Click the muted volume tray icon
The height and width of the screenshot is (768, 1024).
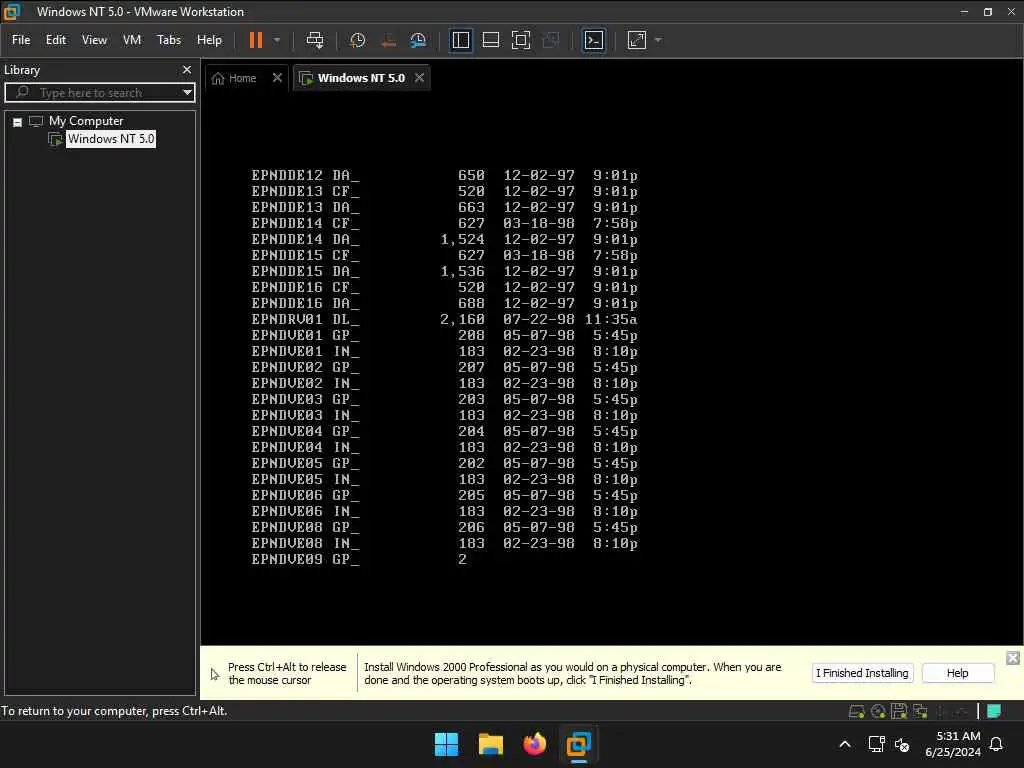902,744
